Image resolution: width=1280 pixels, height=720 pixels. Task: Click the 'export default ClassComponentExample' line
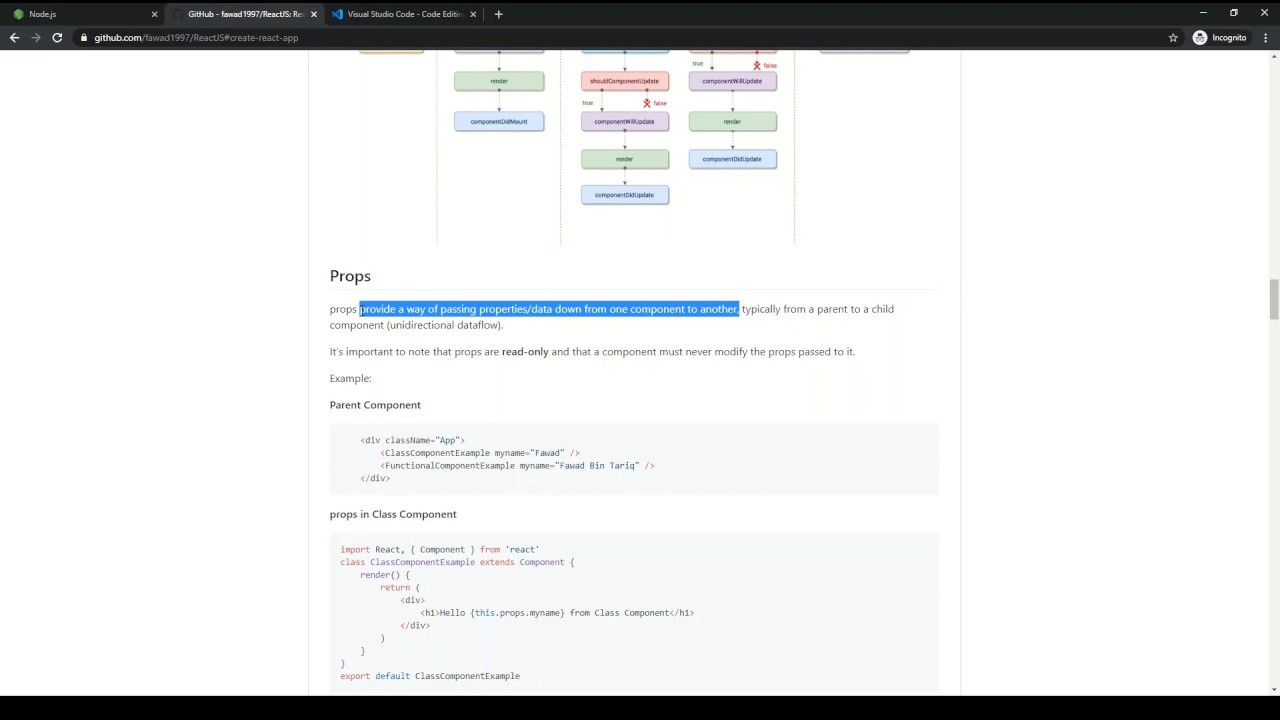[430, 676]
